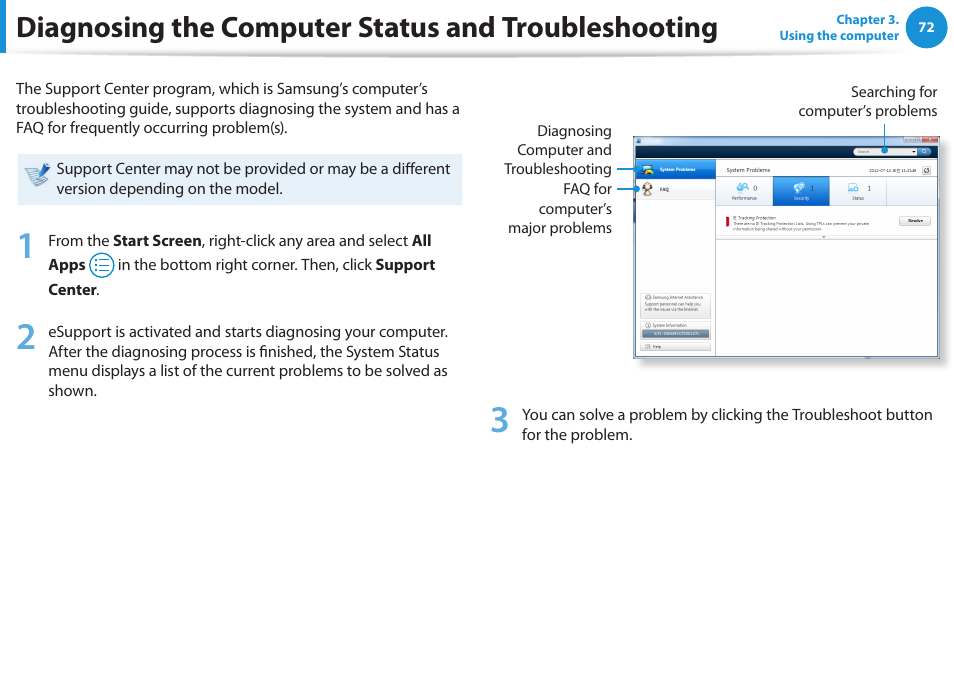Switch to the Performance tab
954x677 pixels.
[744, 191]
